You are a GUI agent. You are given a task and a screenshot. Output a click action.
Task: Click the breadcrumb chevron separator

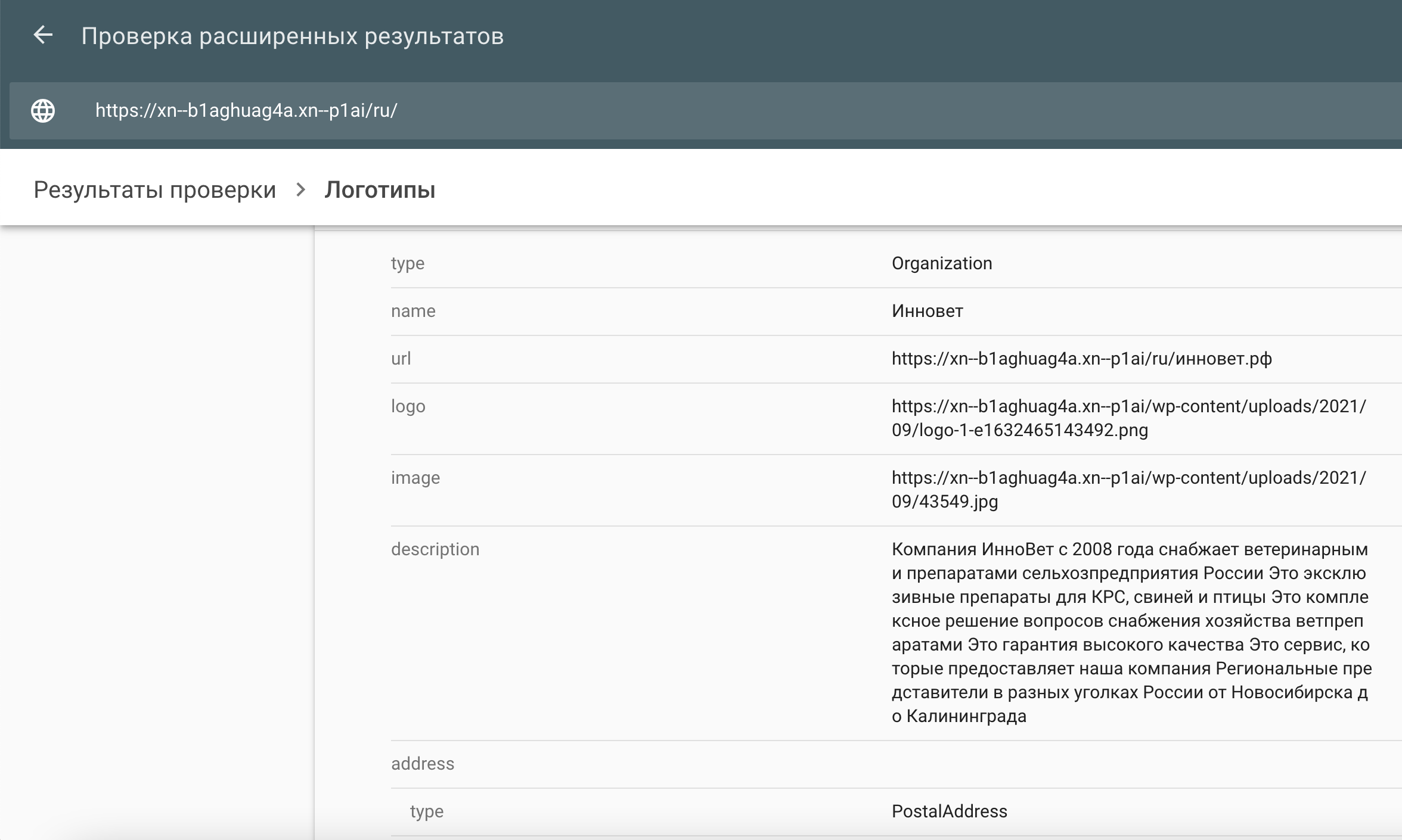click(301, 190)
